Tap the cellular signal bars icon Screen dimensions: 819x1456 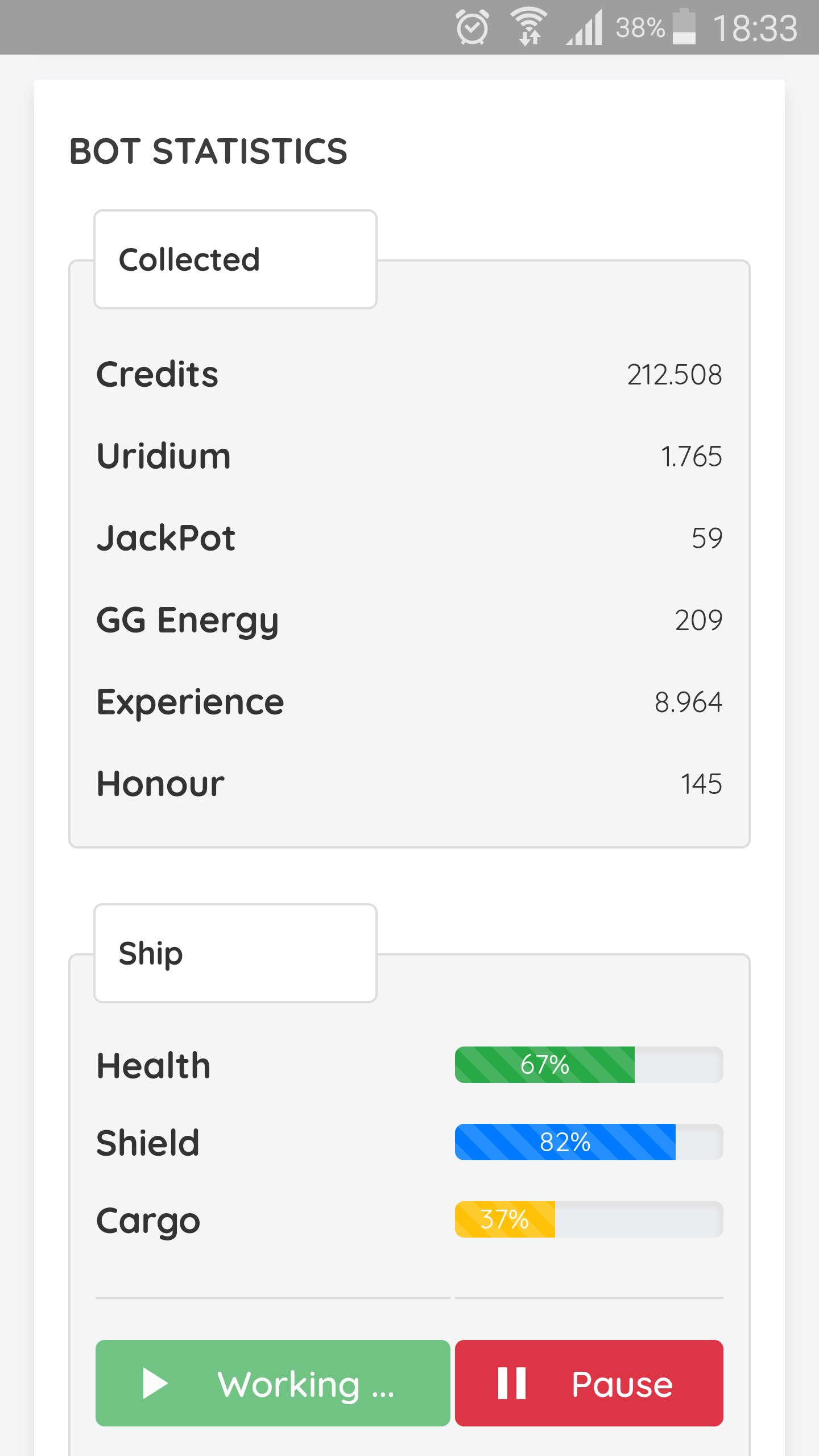click(x=584, y=27)
